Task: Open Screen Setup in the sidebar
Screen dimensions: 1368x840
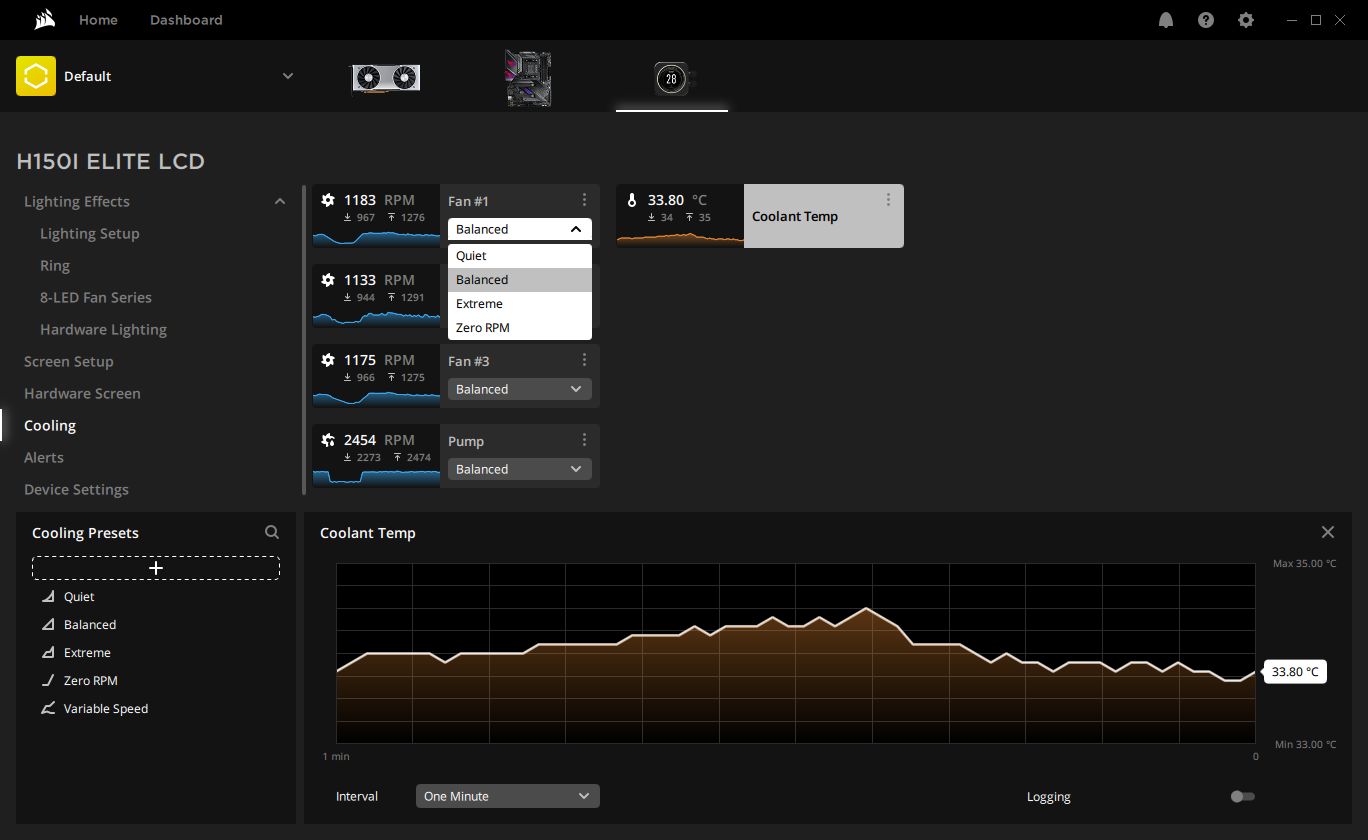Action: (x=69, y=361)
